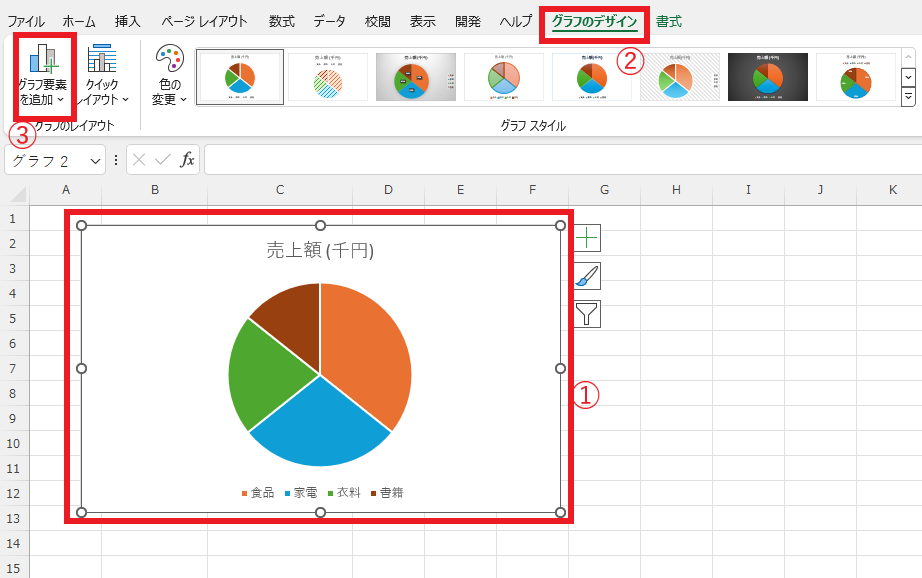Click the 衣料 legend entry

coord(344,493)
